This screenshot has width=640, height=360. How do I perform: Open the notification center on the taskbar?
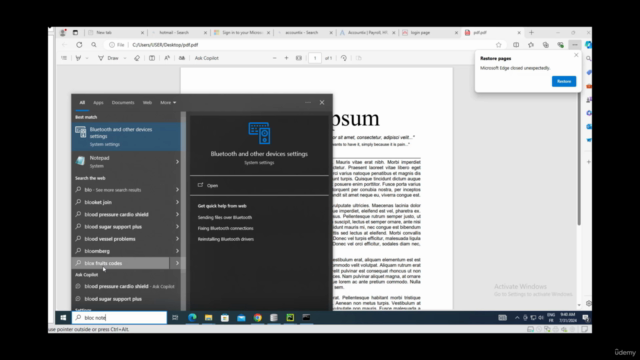point(586,318)
